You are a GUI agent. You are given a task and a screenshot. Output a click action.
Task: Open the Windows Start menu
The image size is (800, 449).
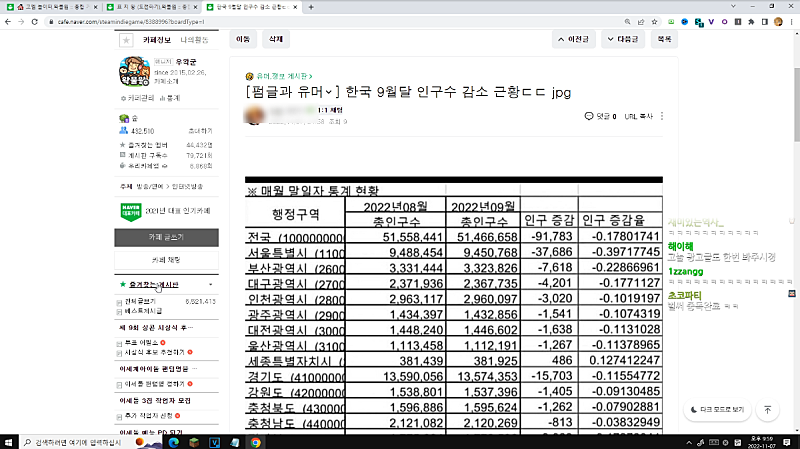[10, 441]
